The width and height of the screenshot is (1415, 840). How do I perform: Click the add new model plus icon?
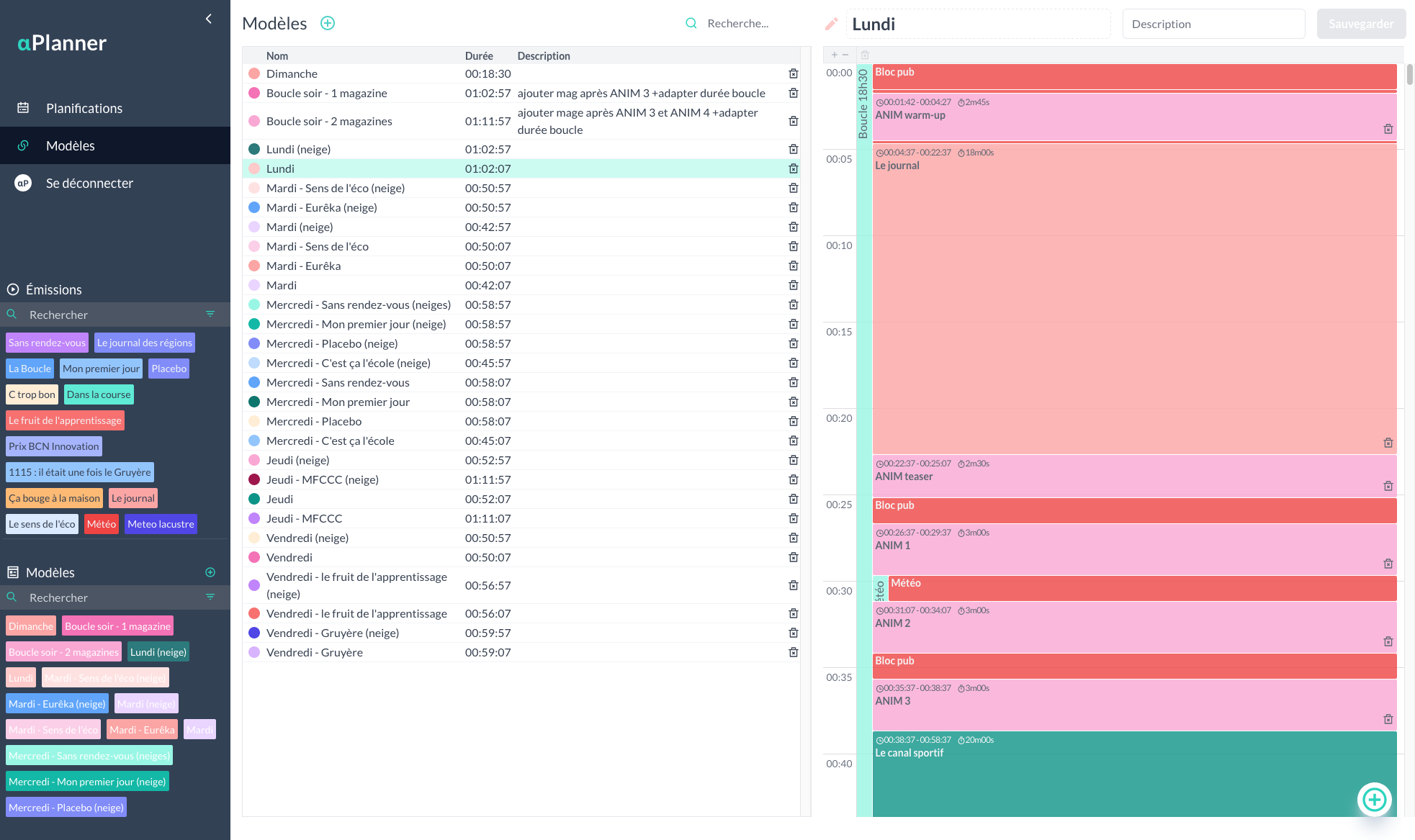pyautogui.click(x=328, y=23)
